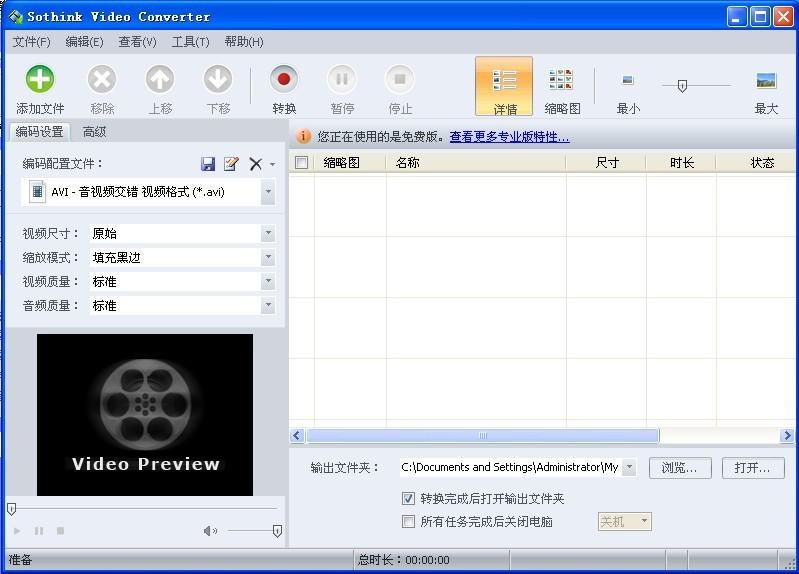Click the 准备 status bar text
Screen dimensions: 799x574
pyautogui.click(x=20, y=560)
